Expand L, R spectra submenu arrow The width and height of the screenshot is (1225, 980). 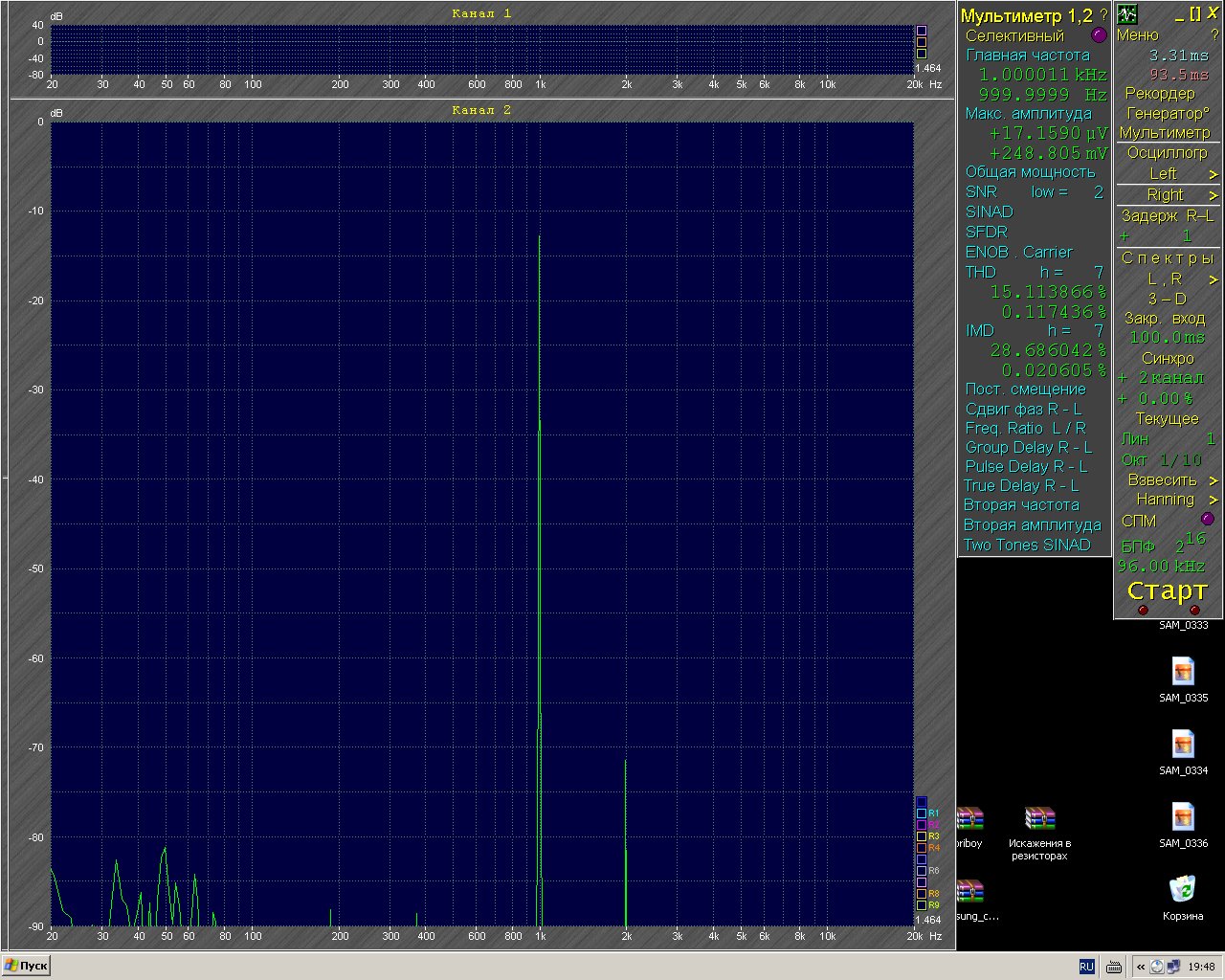pyautogui.click(x=1214, y=279)
